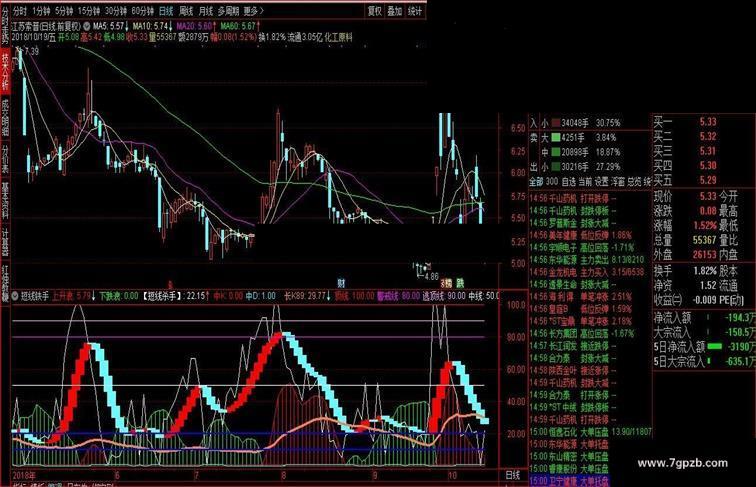Click 总资 tab in alerts panel
Screen dimensions: 756x487
pyautogui.click(x=634, y=182)
